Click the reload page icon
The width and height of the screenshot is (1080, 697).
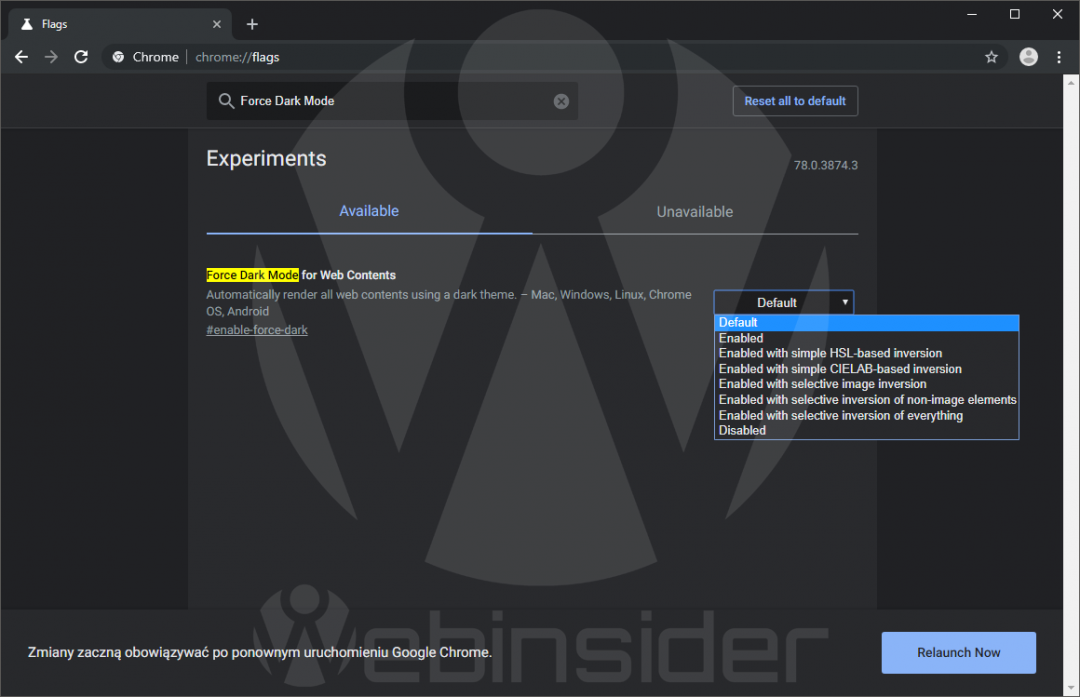81,57
